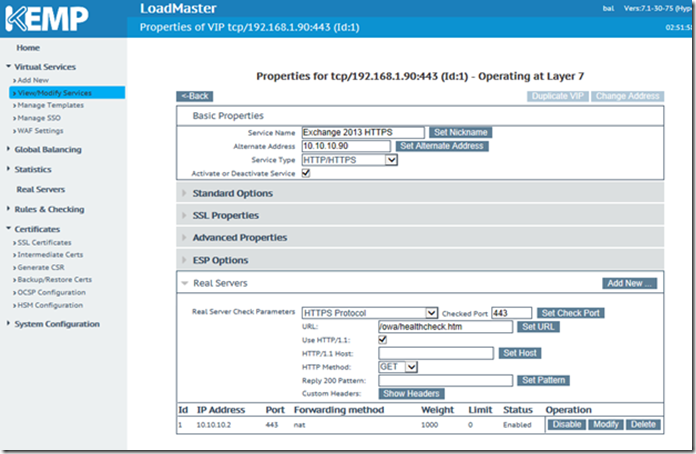Expand Rules & Checking menu

click(x=49, y=209)
